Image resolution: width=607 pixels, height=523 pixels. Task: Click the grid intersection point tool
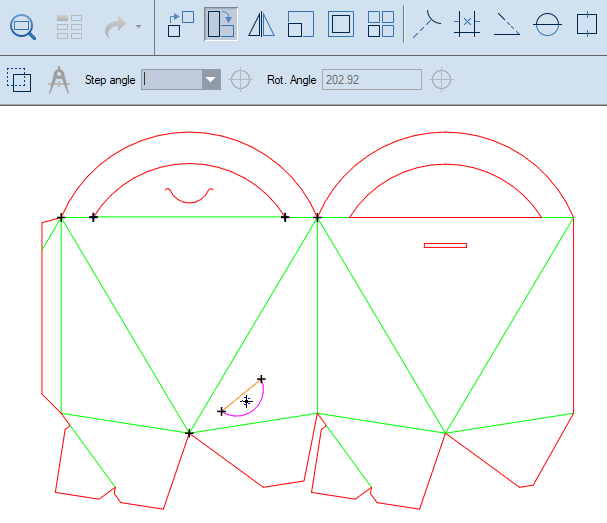tap(466, 24)
